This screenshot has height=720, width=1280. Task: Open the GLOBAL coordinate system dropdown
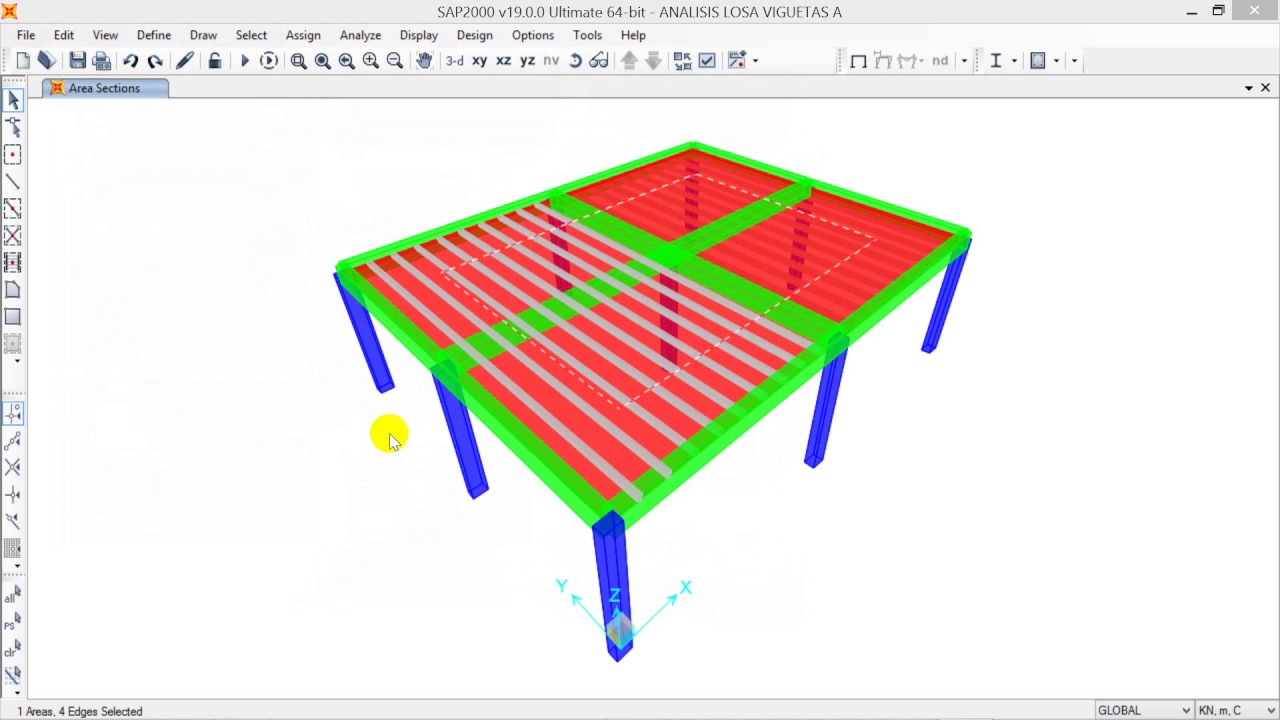(1144, 710)
